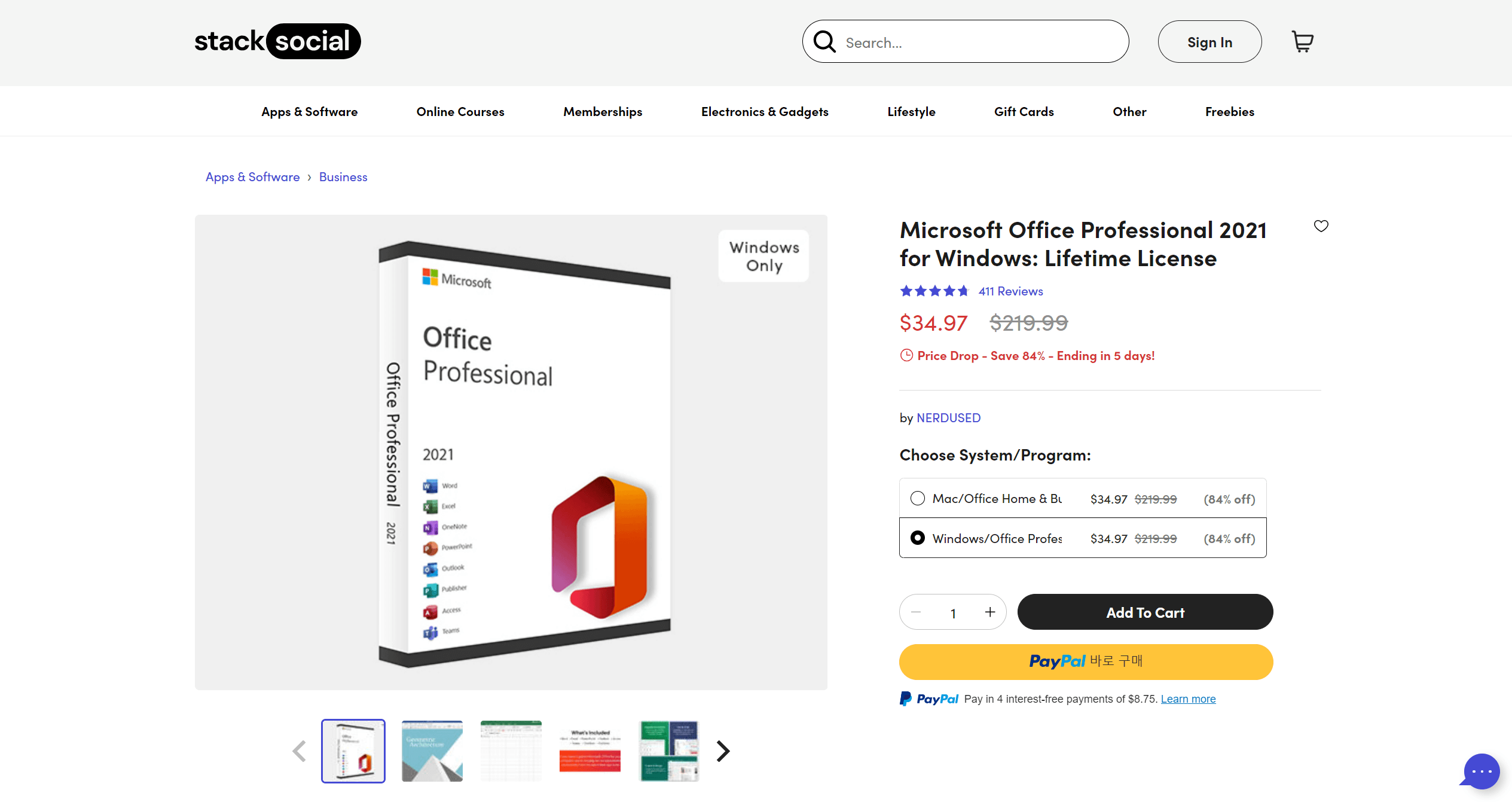Select Windows/Office Professional radio option
The width and height of the screenshot is (1512, 802).
tap(918, 538)
